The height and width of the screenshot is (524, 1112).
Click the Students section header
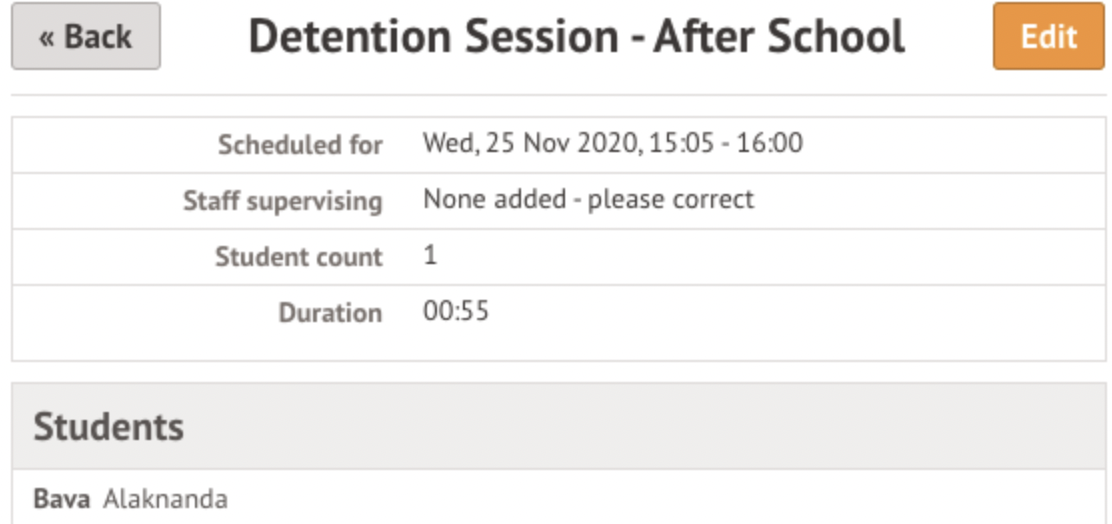(109, 427)
